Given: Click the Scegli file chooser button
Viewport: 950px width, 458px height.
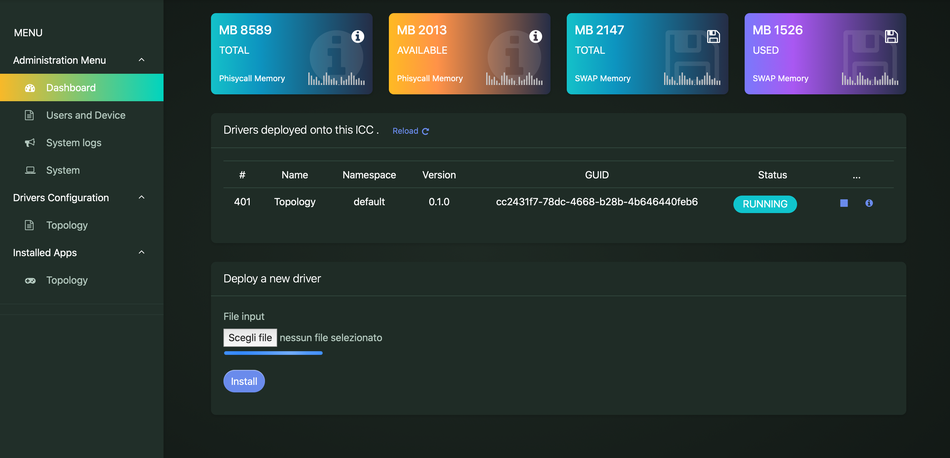Looking at the screenshot, I should coord(250,338).
